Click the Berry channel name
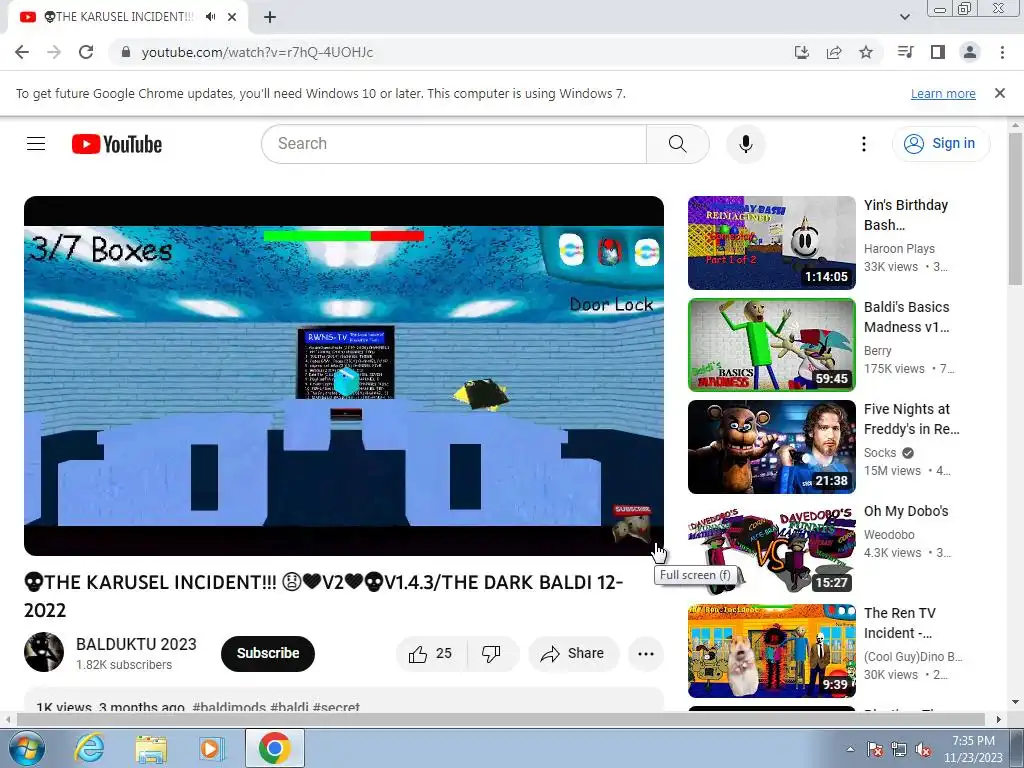Image resolution: width=1024 pixels, height=768 pixels. [878, 351]
